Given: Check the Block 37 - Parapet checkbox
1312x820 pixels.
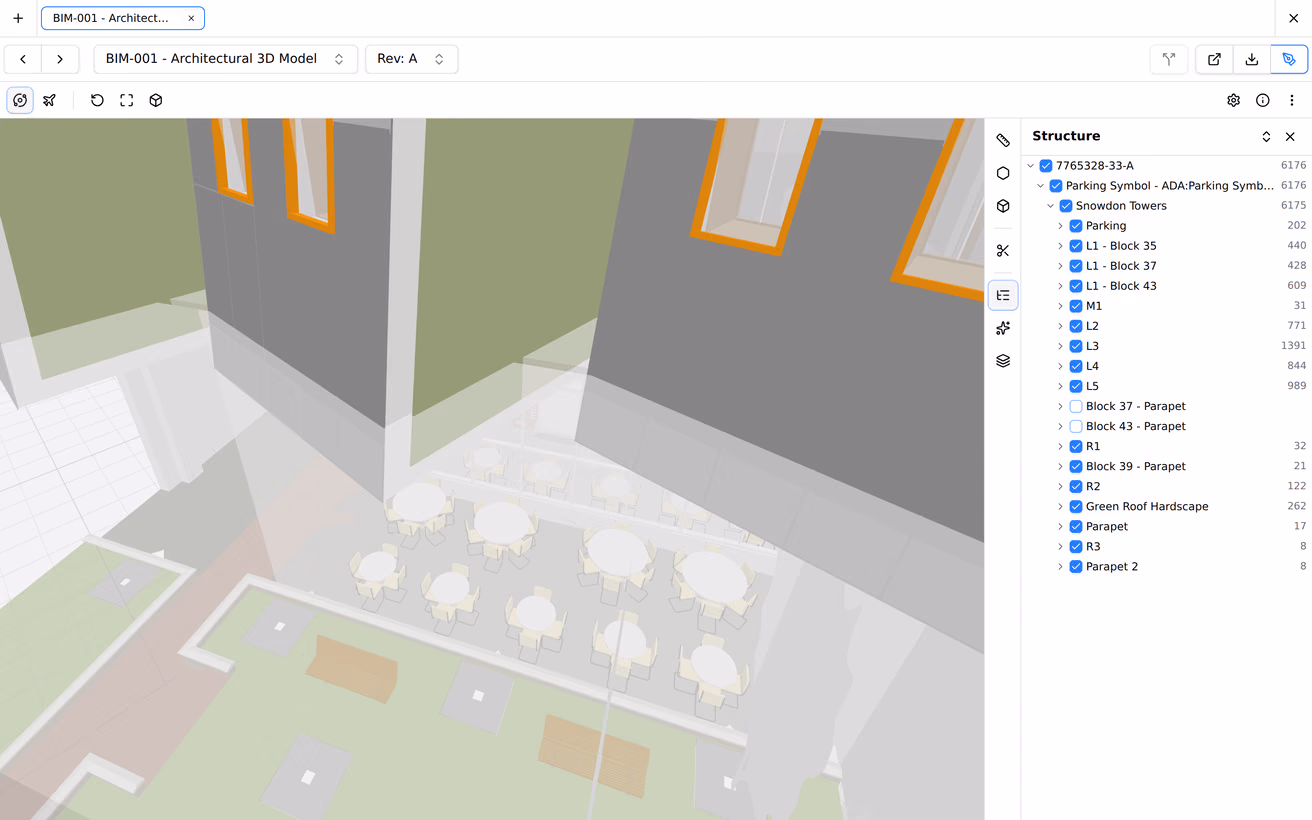Looking at the screenshot, I should [x=1076, y=406].
